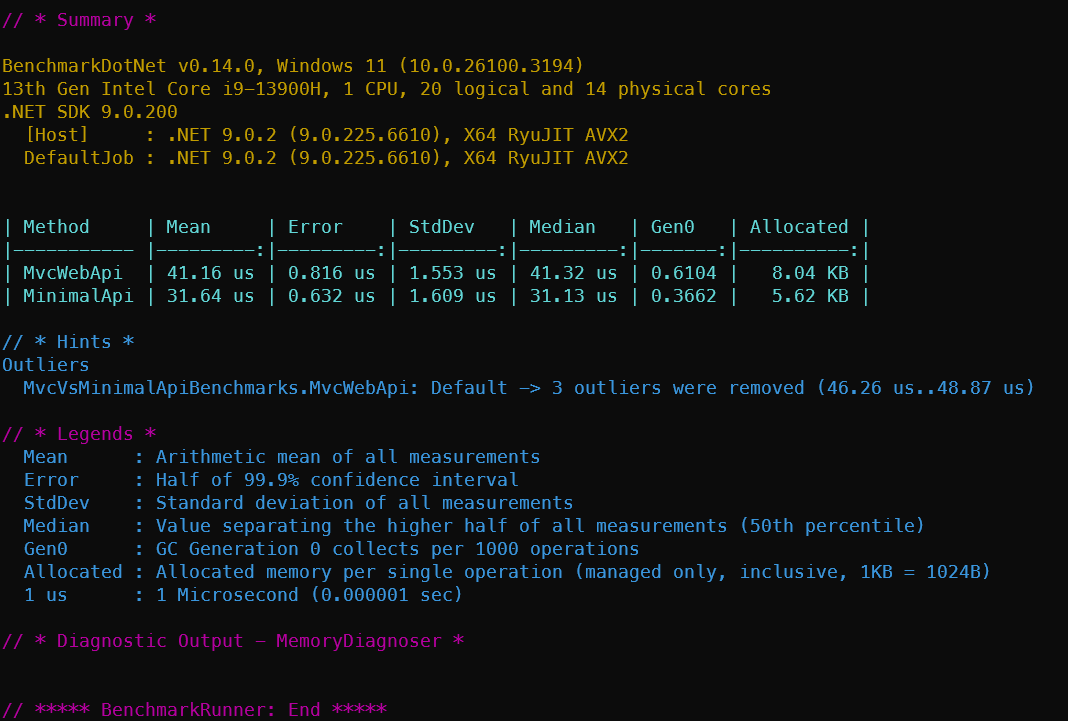This screenshot has height=721, width=1068.
Task: Click the Gen0 value 0.6104
Action: coord(683,273)
